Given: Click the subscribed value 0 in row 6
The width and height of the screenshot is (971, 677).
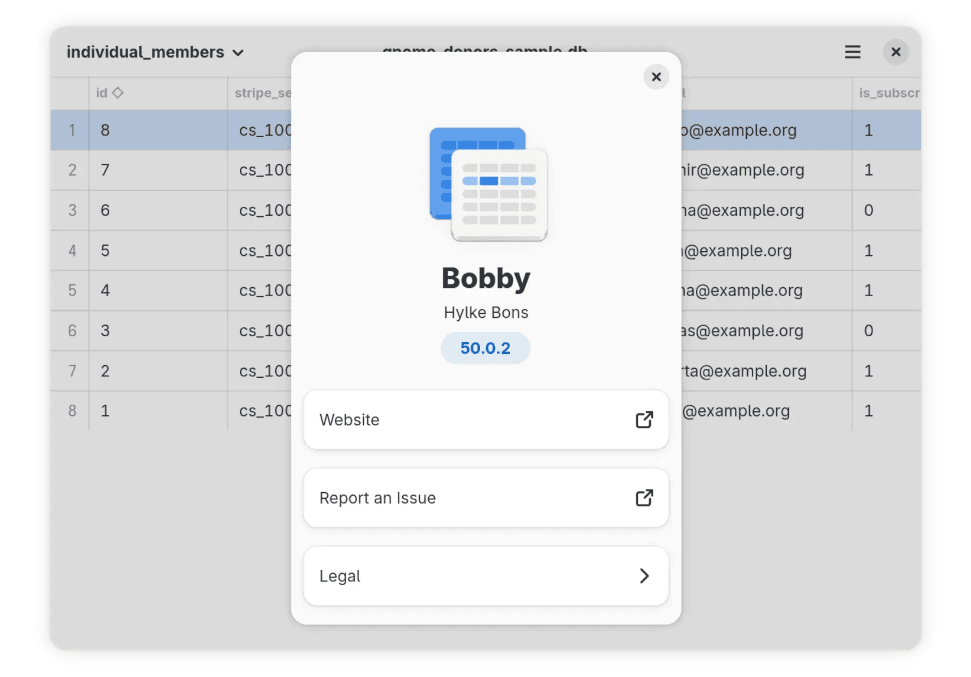Looking at the screenshot, I should pos(868,331).
